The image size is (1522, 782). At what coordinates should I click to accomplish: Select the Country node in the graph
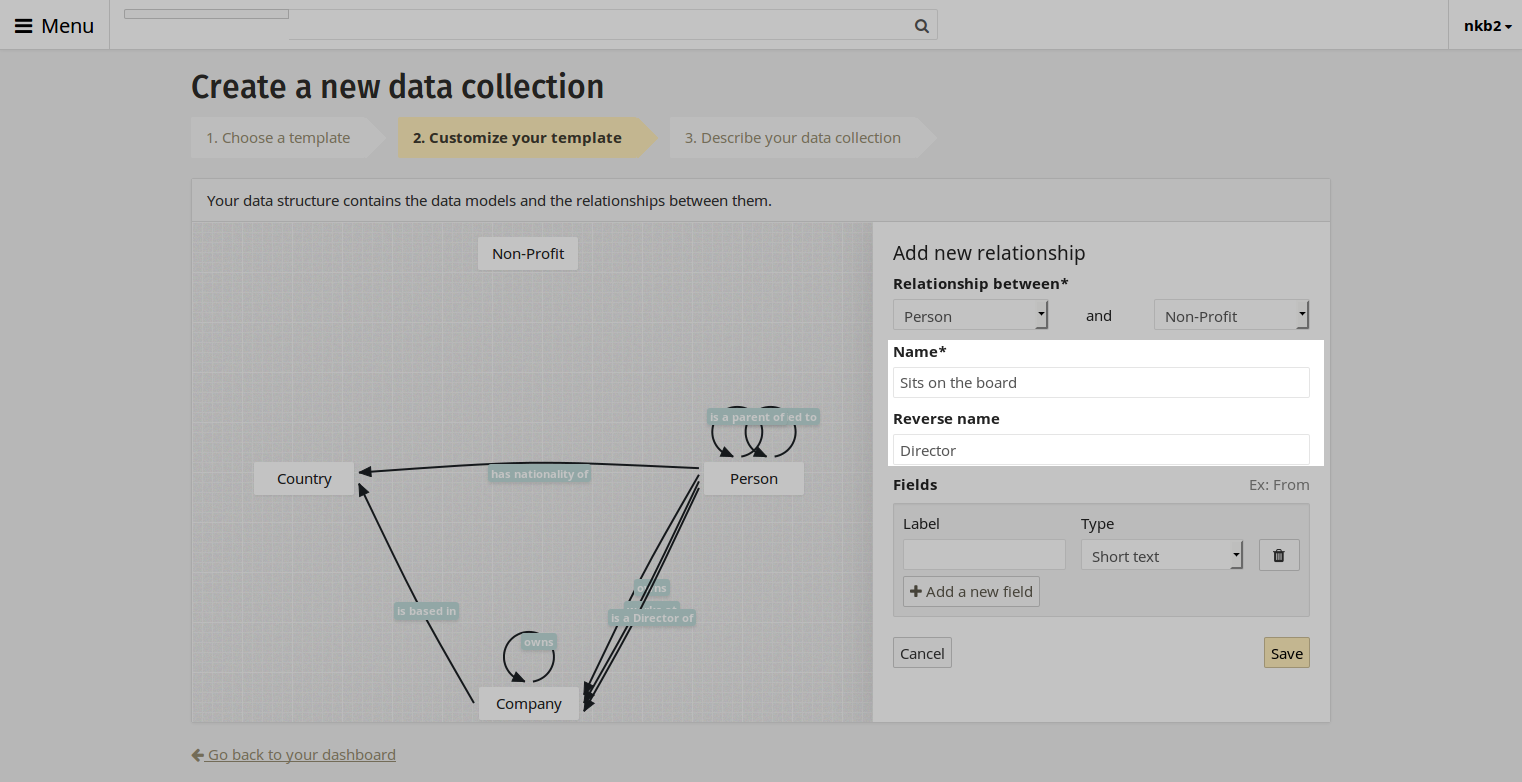click(304, 479)
